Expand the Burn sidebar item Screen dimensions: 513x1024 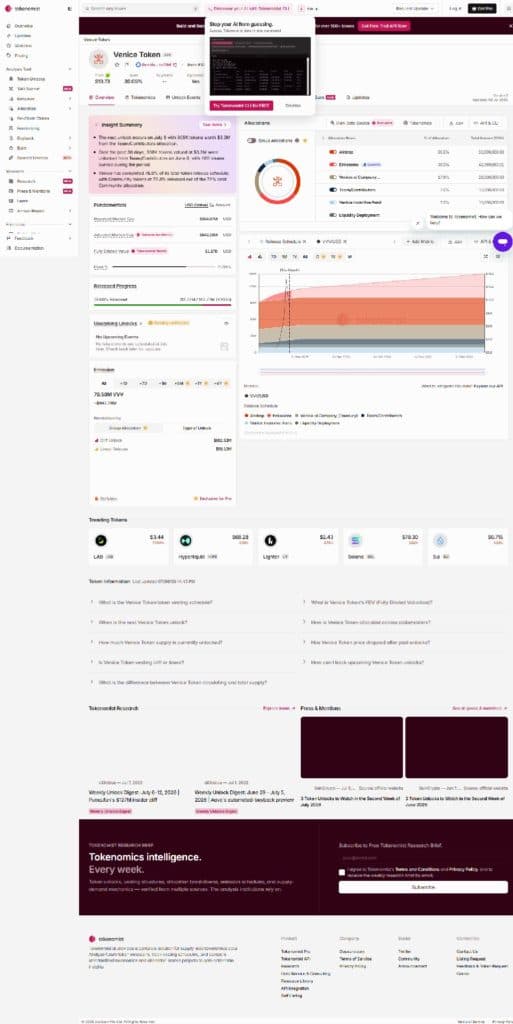(x=70, y=148)
